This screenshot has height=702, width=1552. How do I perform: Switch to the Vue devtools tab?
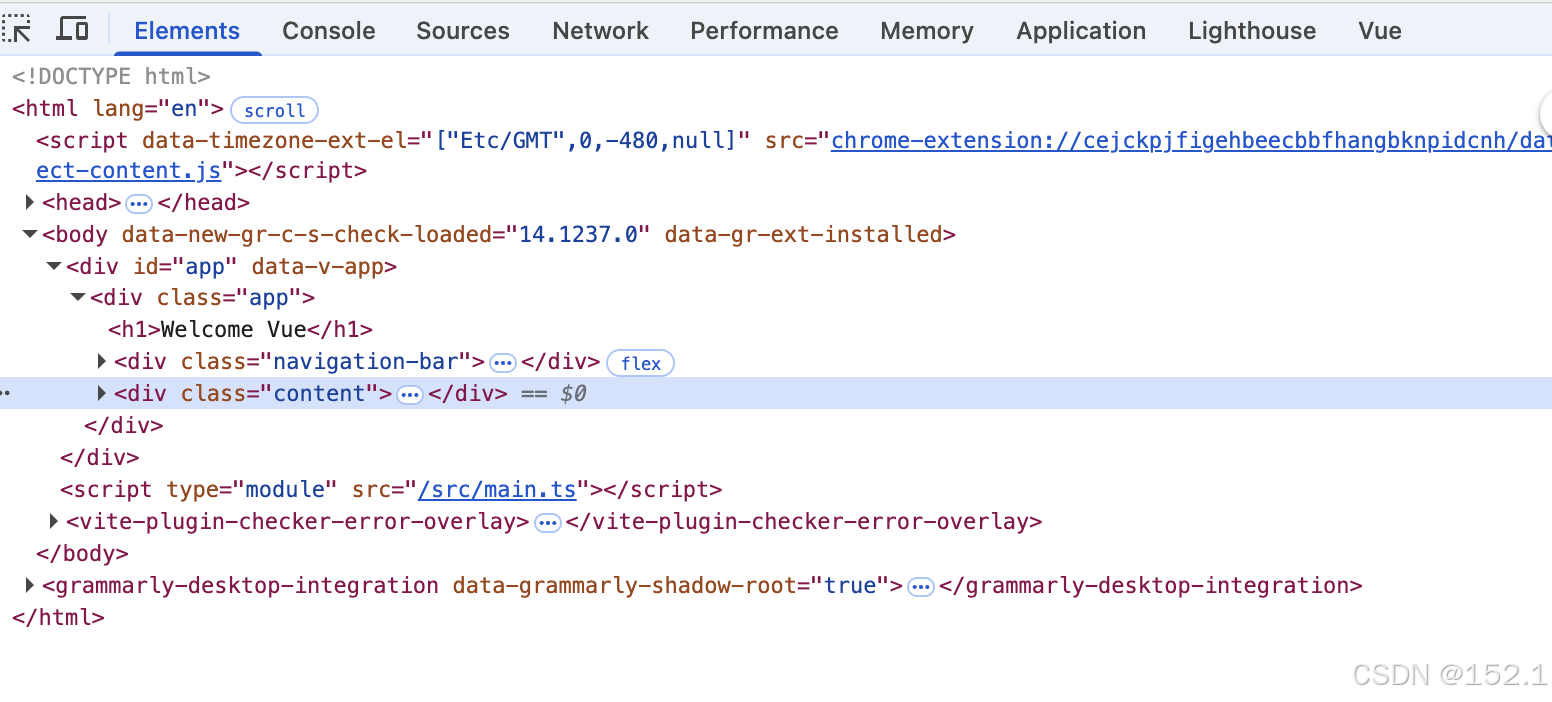click(1379, 30)
